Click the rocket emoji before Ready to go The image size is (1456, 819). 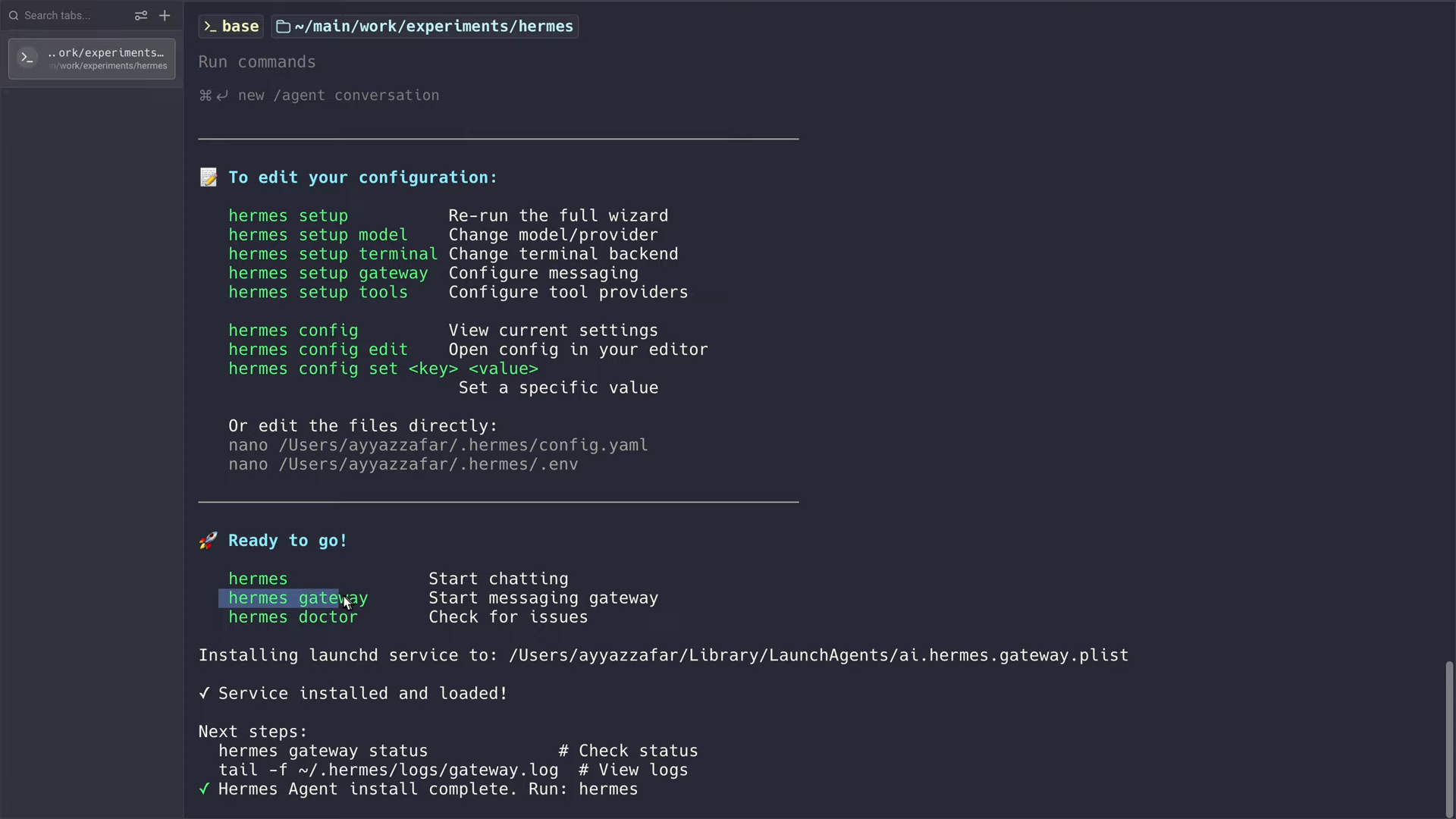point(208,541)
